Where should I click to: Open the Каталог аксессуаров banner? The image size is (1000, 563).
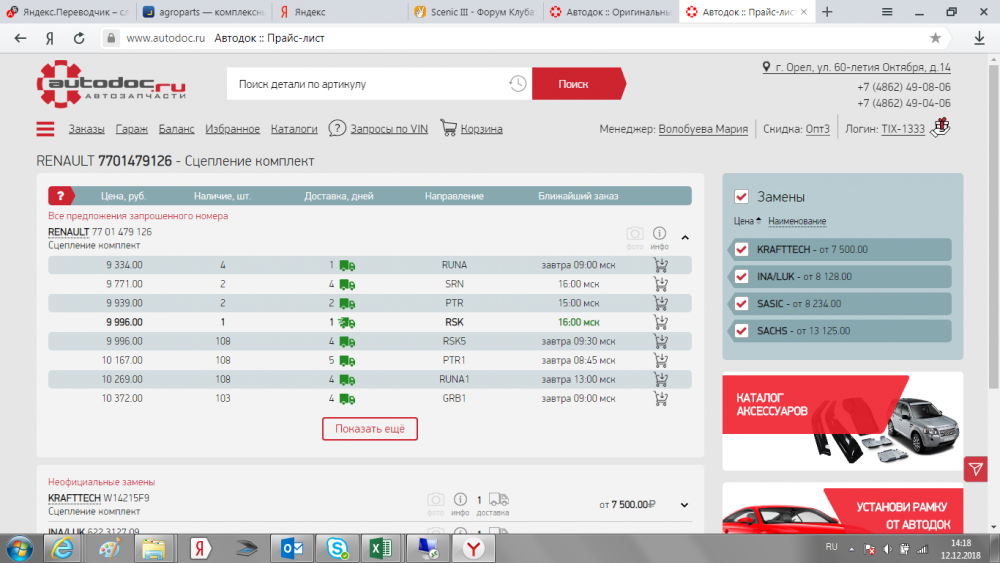pos(842,421)
